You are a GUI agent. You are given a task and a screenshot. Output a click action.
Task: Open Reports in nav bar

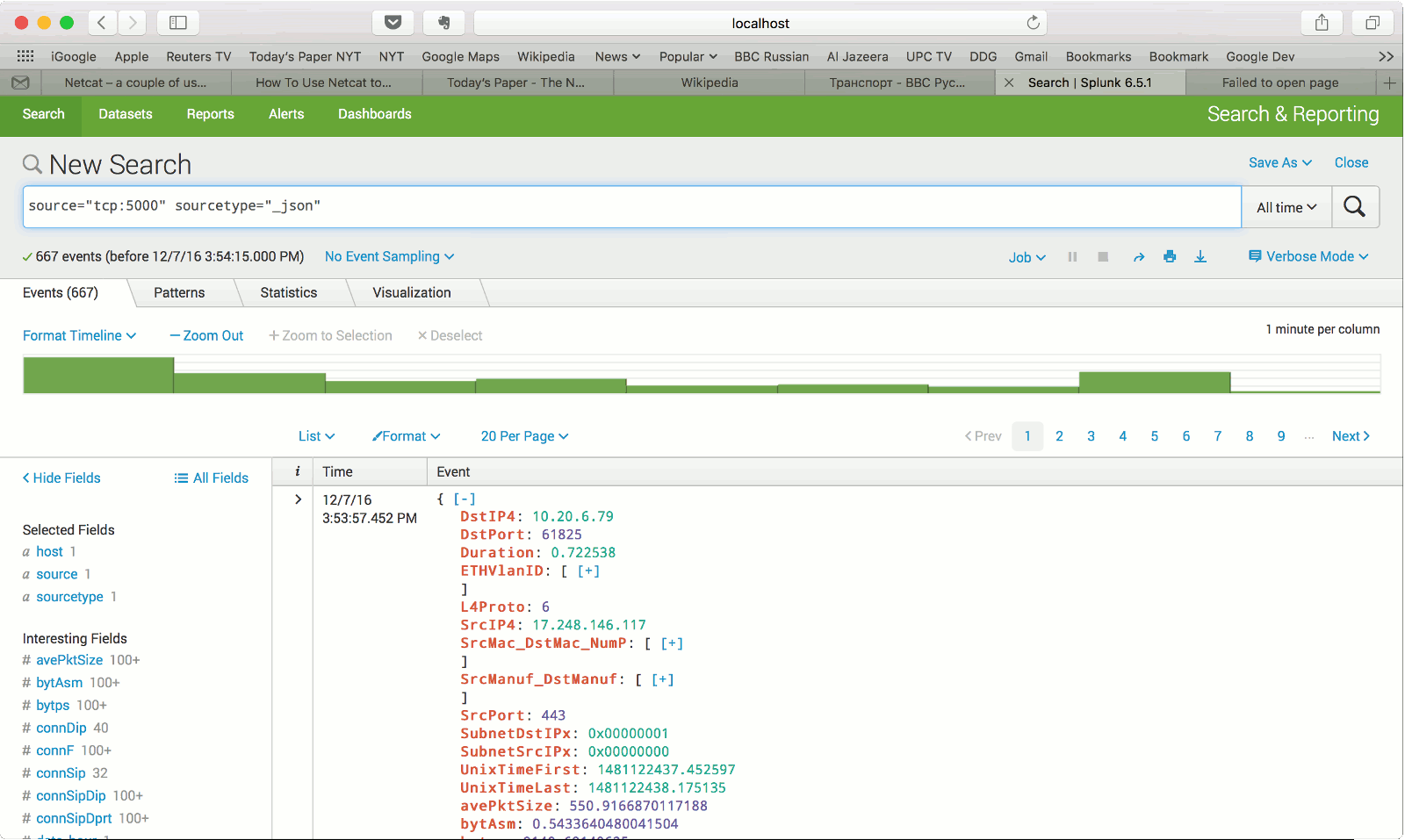(x=211, y=114)
